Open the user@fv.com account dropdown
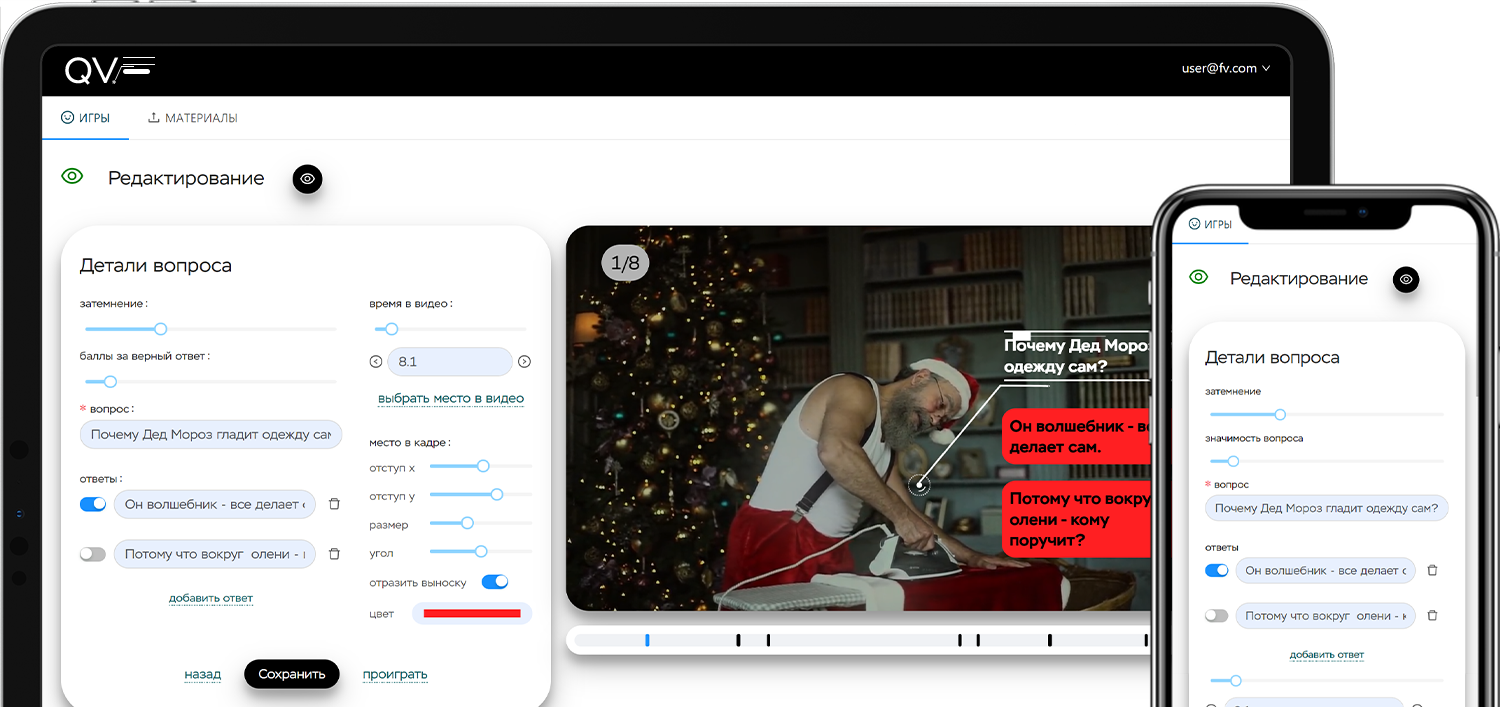The height and width of the screenshot is (707, 1500). pos(1225,69)
